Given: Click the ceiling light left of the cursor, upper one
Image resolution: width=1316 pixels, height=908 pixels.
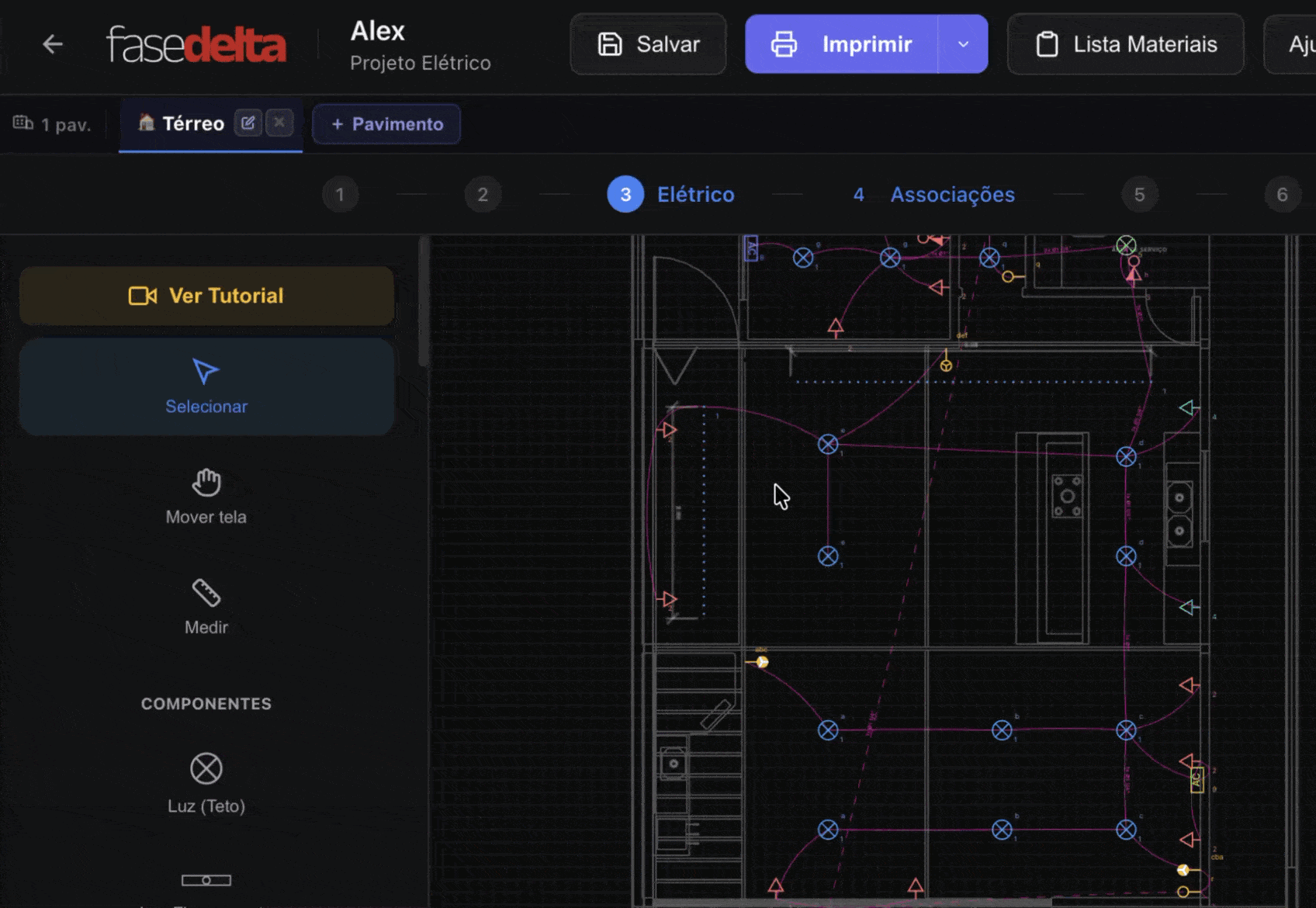Looking at the screenshot, I should (828, 444).
